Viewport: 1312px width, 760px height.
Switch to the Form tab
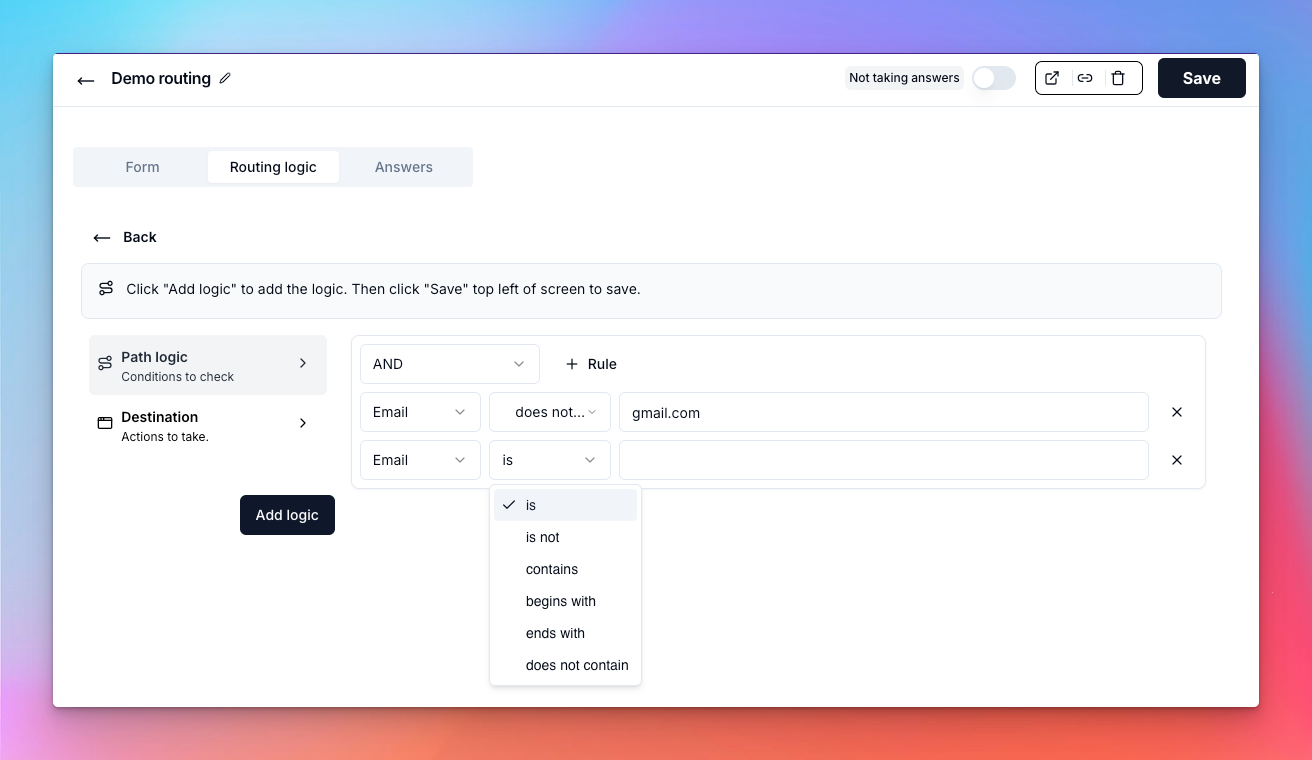(142, 167)
